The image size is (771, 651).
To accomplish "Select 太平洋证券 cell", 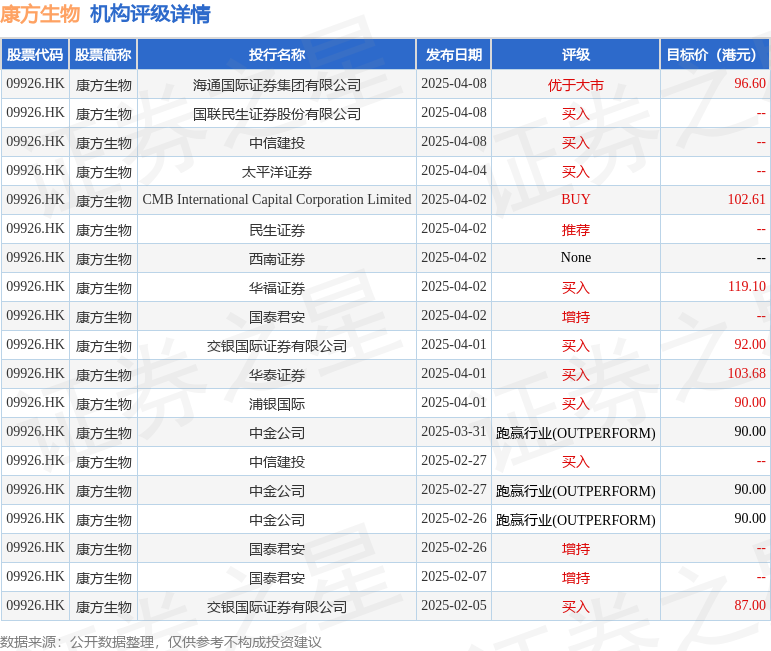I will click(x=277, y=172).
